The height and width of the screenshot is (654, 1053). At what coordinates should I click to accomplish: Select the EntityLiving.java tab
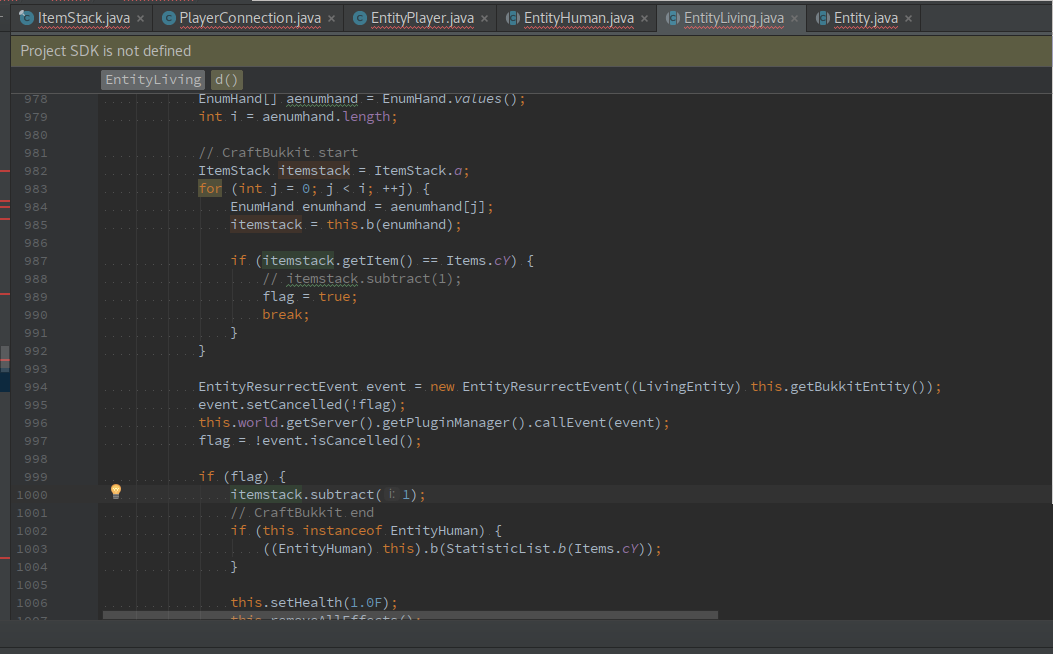tap(733, 18)
